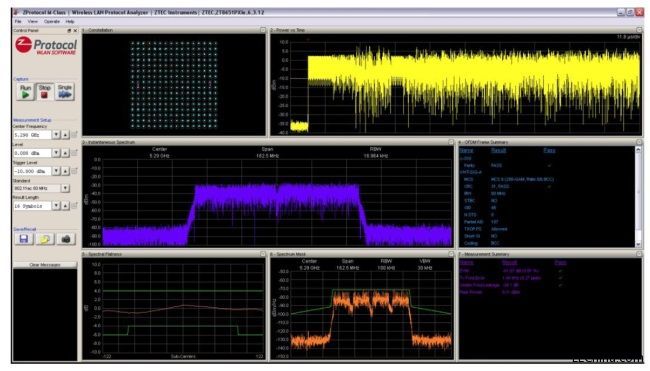This screenshot has height=371, width=650.
Task: Sort OFDM Frame Summary by Result header
Action: tap(498, 150)
